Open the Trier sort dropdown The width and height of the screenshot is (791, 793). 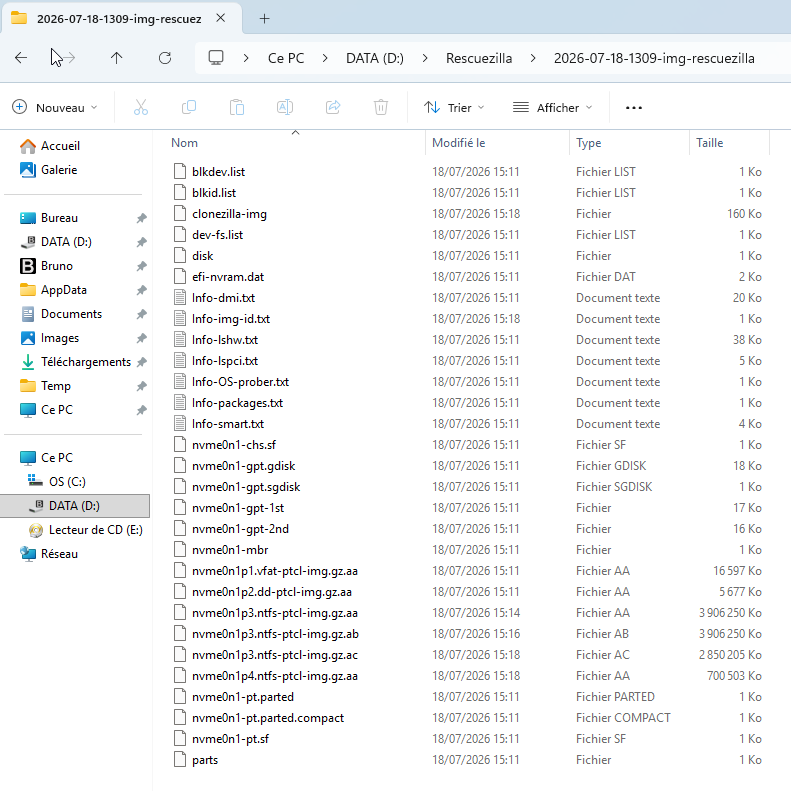454,108
